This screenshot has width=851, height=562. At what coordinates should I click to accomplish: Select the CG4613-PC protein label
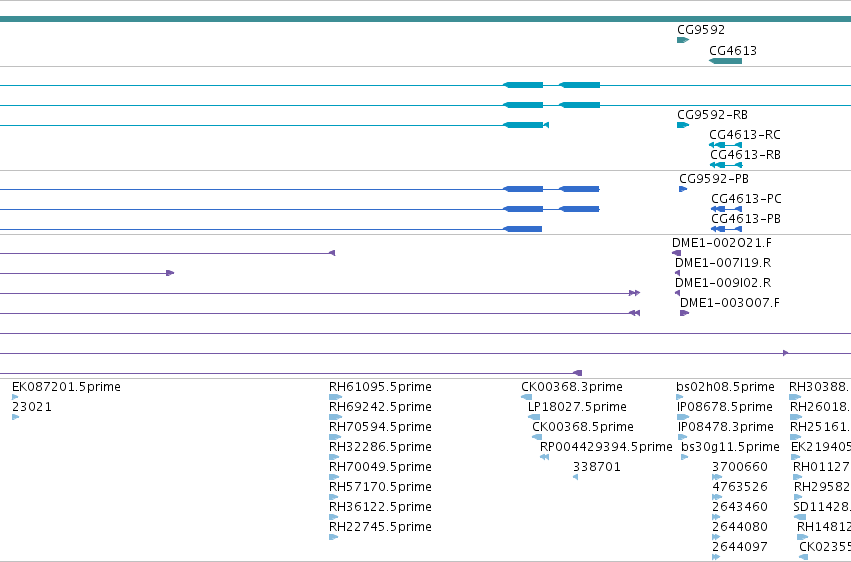tap(746, 199)
